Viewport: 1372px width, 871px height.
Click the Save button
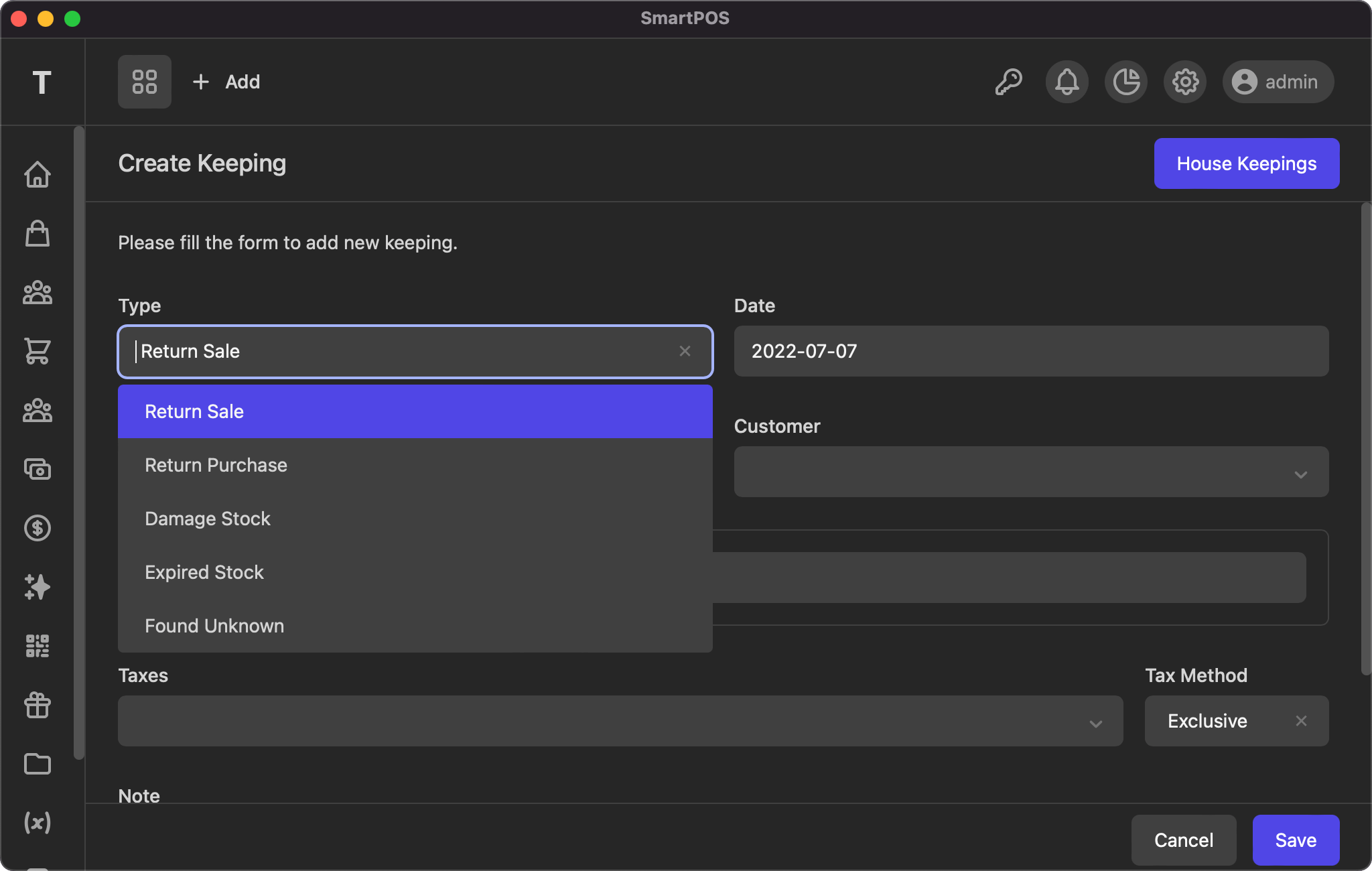point(1295,840)
